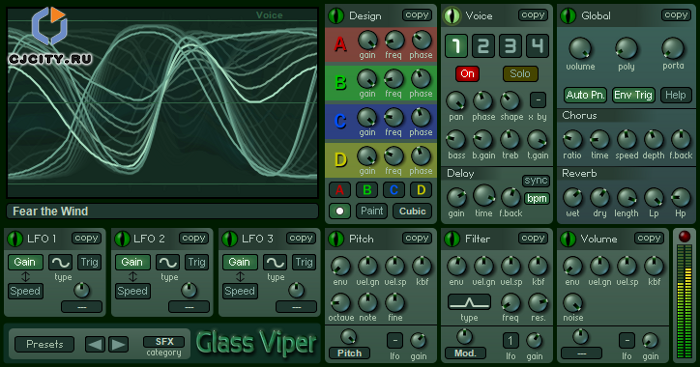Select voice tab 3

(x=510, y=46)
